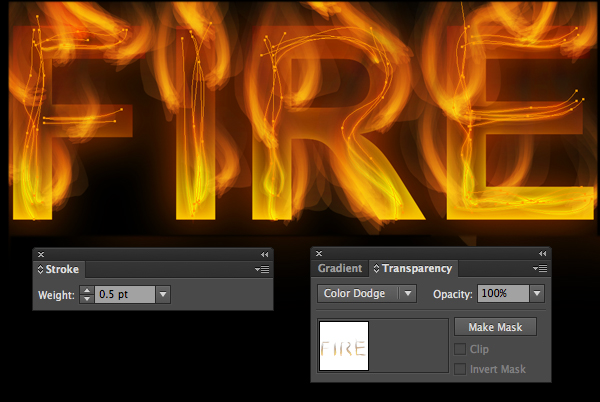Screen dimensions: 600x402
Task: Open the Opacity dropdown arrow
Action: (x=537, y=294)
